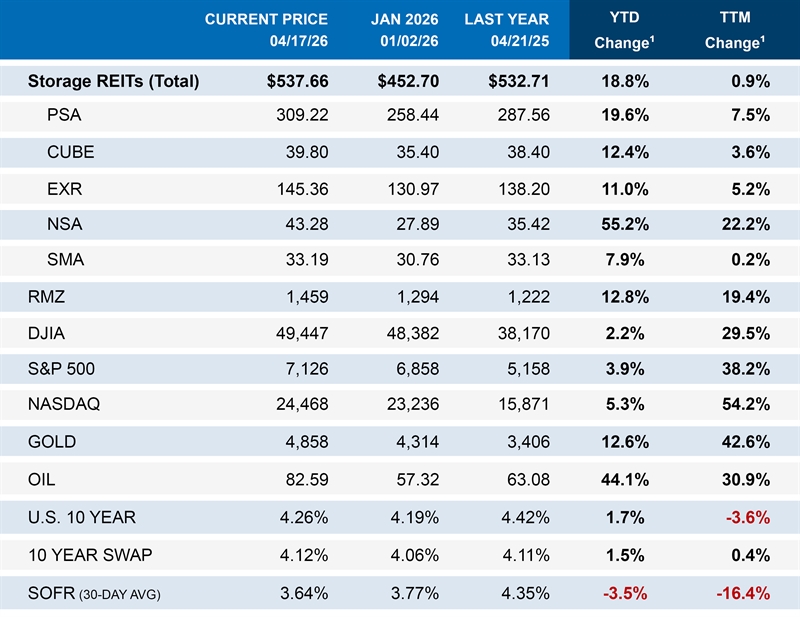Select the 10 YEAR SWAP row label
This screenshot has height=617, width=800.
point(88,555)
